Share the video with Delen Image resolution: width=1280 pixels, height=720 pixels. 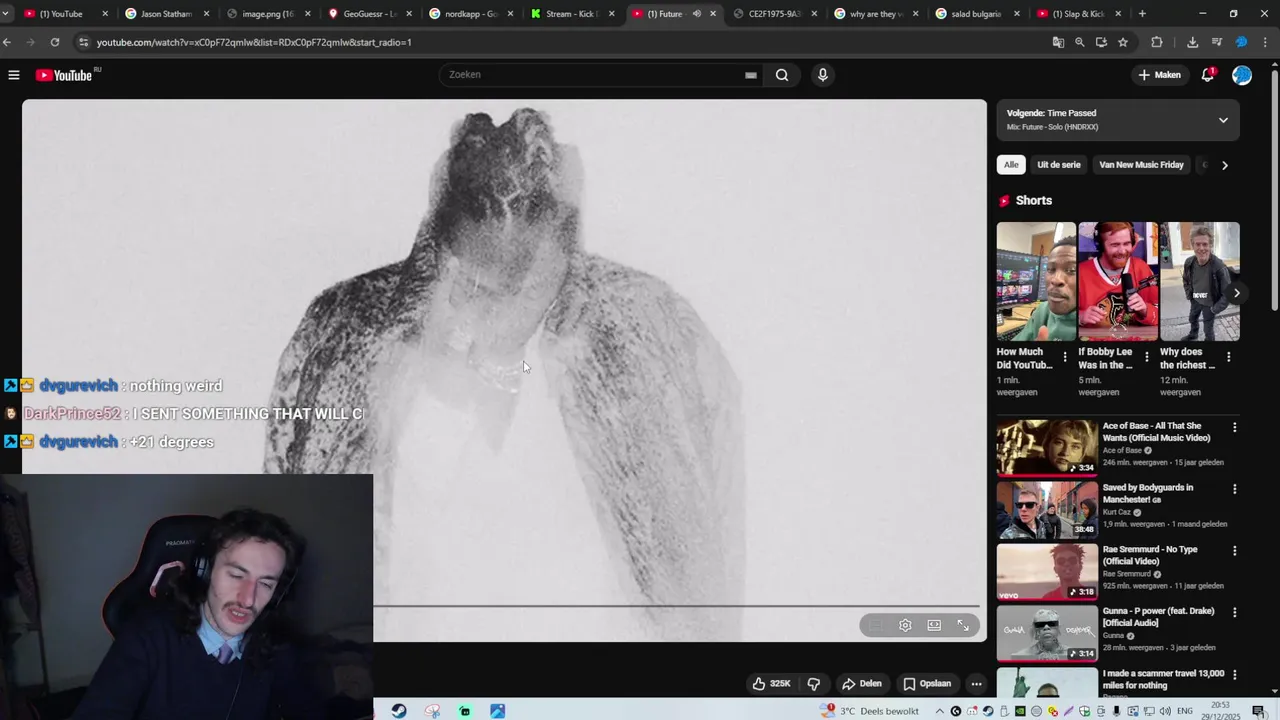(862, 684)
